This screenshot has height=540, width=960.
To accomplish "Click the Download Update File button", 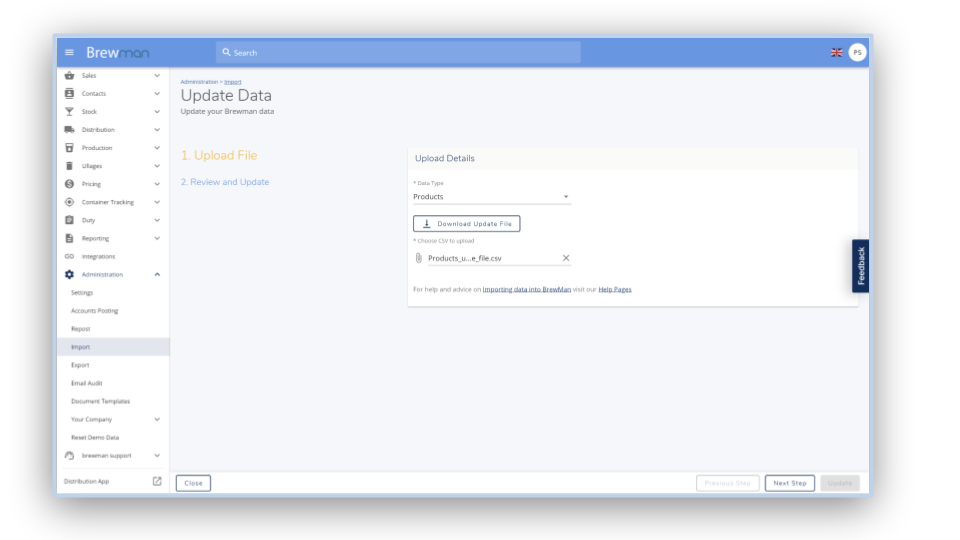I will [x=467, y=223].
